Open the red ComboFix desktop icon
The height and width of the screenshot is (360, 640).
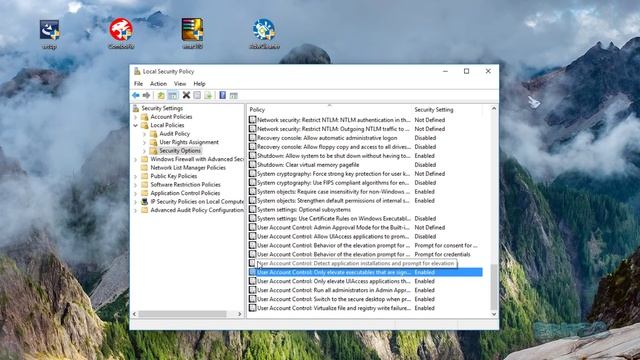pos(121,29)
